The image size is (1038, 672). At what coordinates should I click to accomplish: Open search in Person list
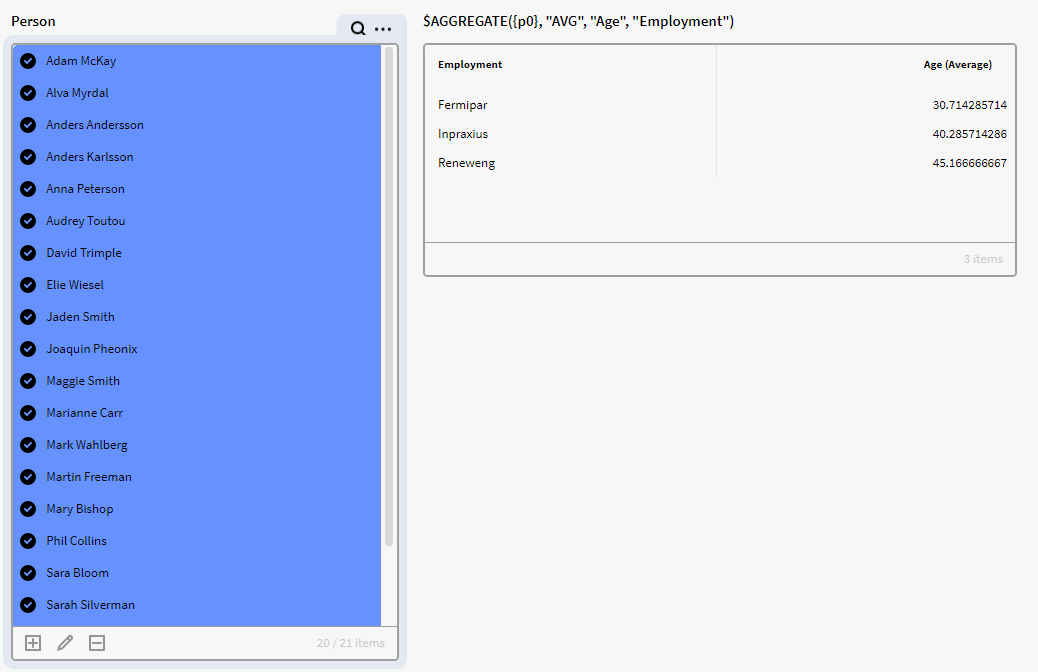click(x=358, y=29)
